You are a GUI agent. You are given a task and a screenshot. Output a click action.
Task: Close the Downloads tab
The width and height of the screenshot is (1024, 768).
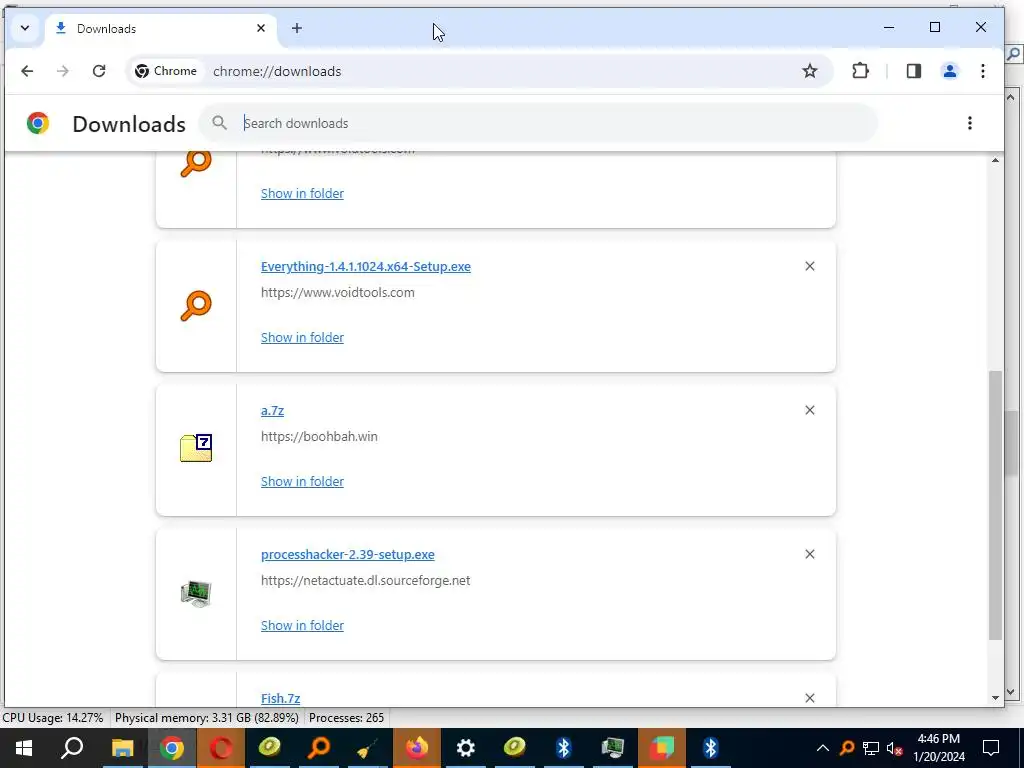point(261,28)
